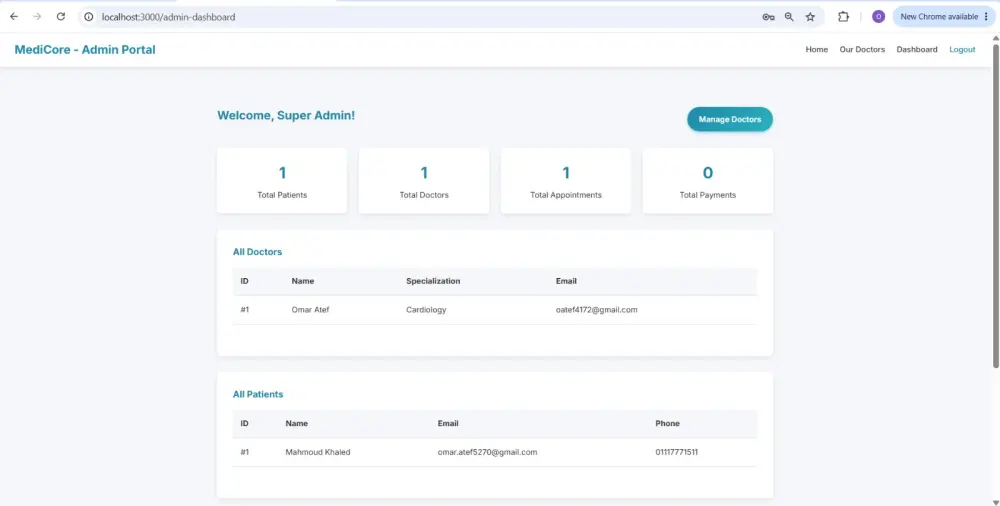Image resolution: width=1000 pixels, height=506 pixels.
Task: Click the Specialization column header
Action: point(433,281)
